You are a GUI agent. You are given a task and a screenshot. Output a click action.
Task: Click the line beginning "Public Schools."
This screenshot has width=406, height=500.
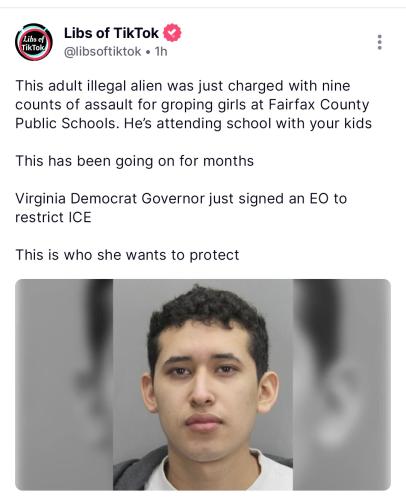point(193,123)
